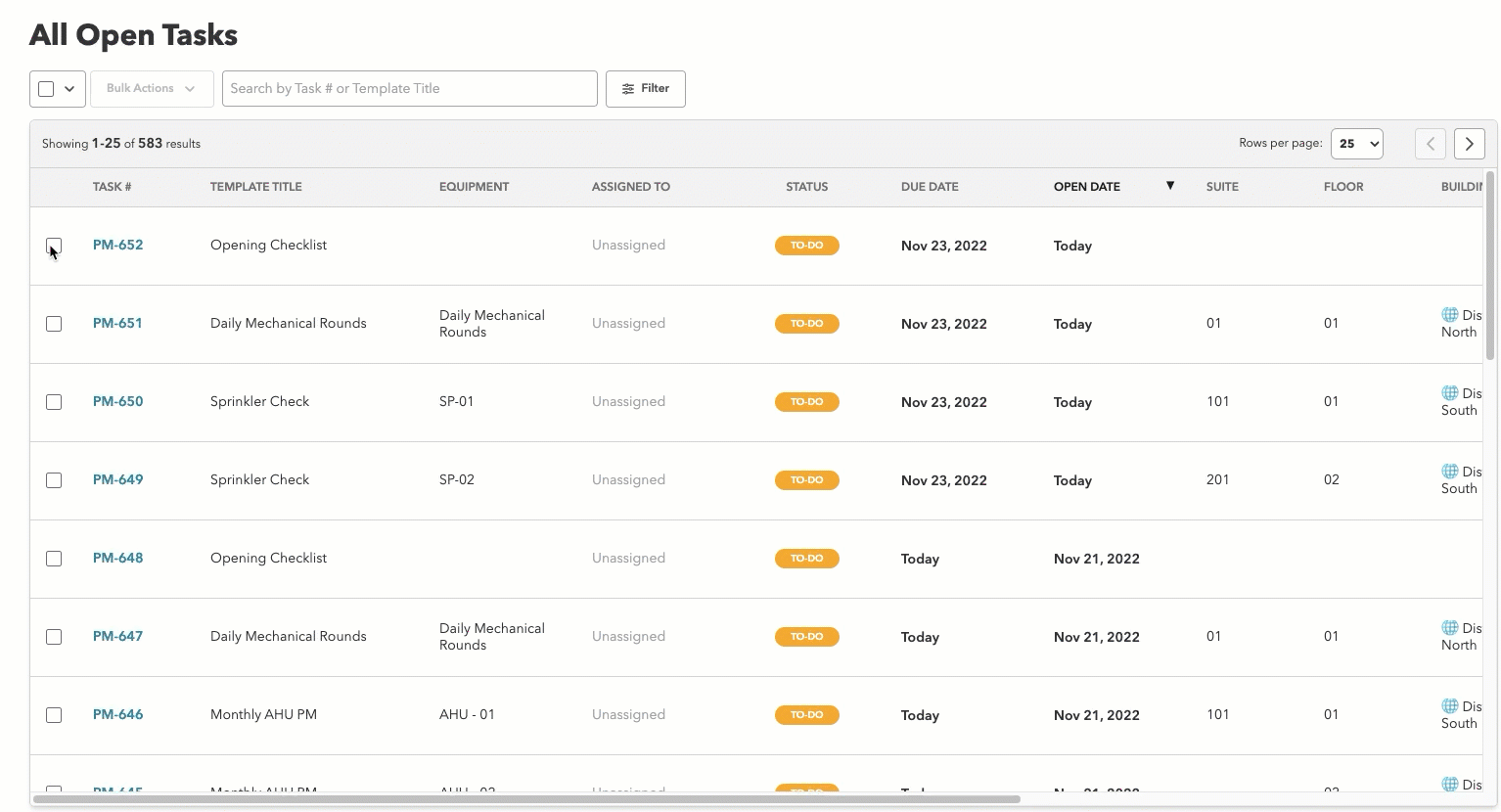Click the Open Date sort arrow

tap(1169, 186)
